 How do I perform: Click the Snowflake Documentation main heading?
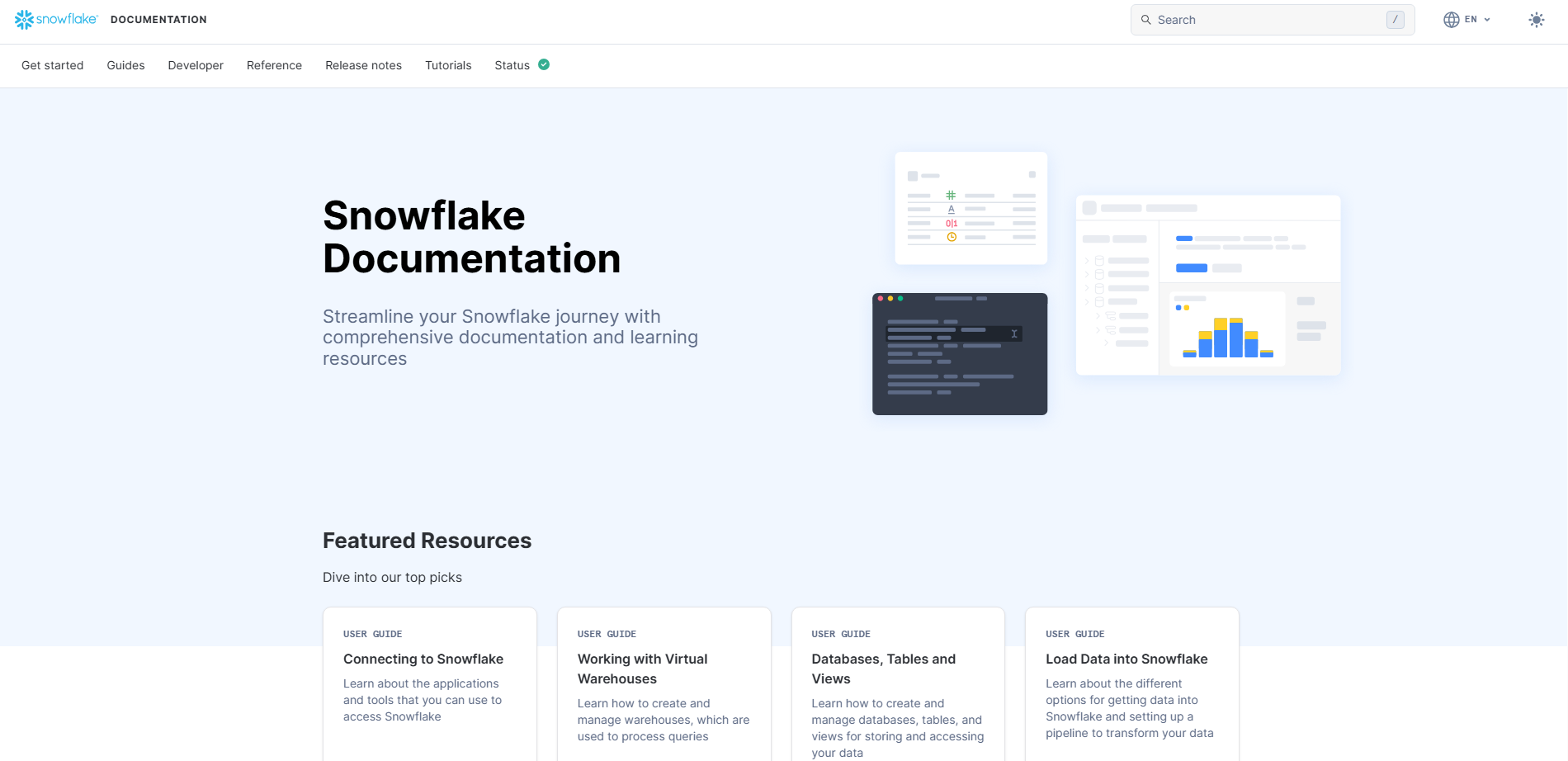[471, 237]
